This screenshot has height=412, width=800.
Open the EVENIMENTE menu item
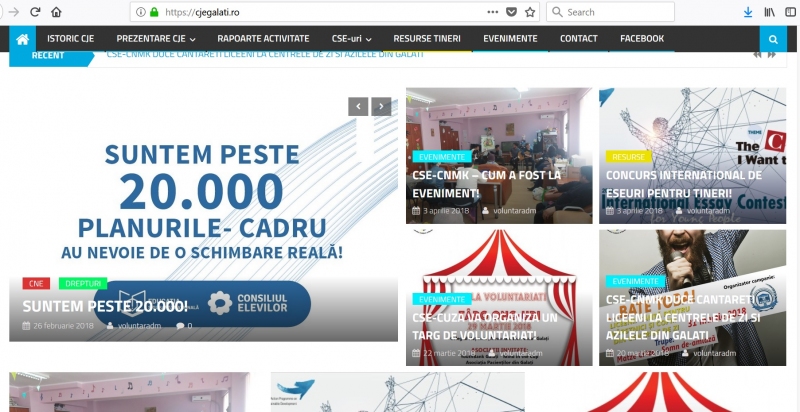click(x=510, y=39)
